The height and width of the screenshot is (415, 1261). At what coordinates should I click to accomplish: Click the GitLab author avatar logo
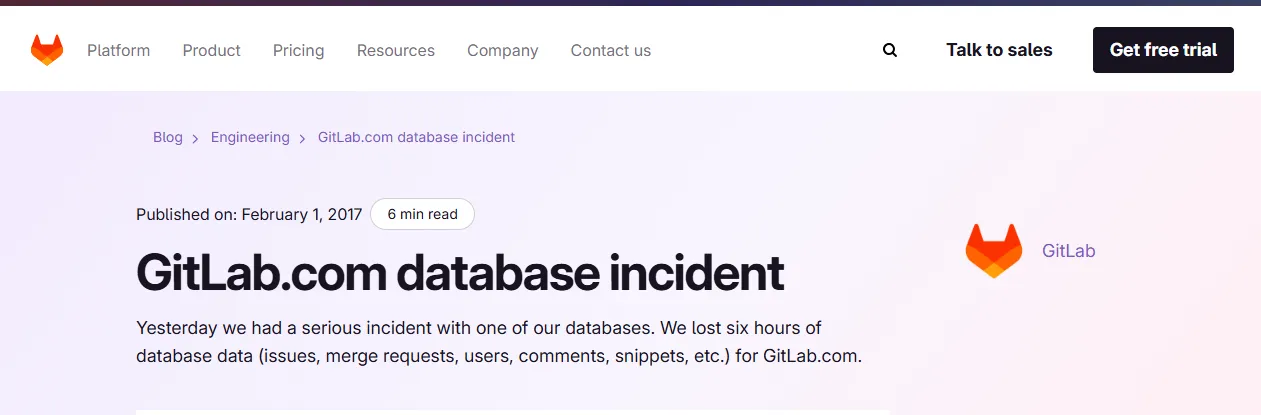(994, 251)
